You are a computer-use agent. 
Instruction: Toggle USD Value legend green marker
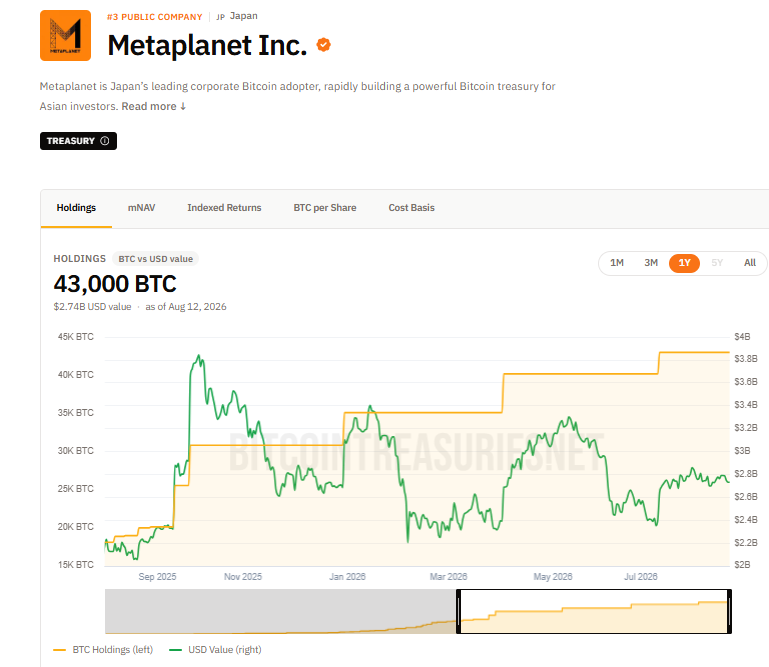175,650
